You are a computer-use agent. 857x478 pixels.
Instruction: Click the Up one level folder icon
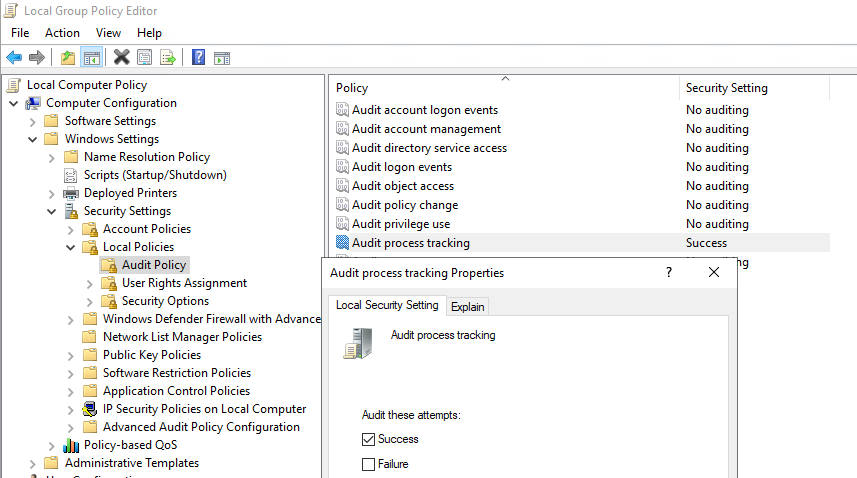68,57
